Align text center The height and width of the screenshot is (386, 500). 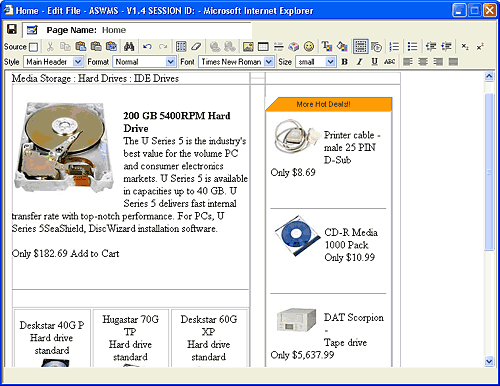423,62
